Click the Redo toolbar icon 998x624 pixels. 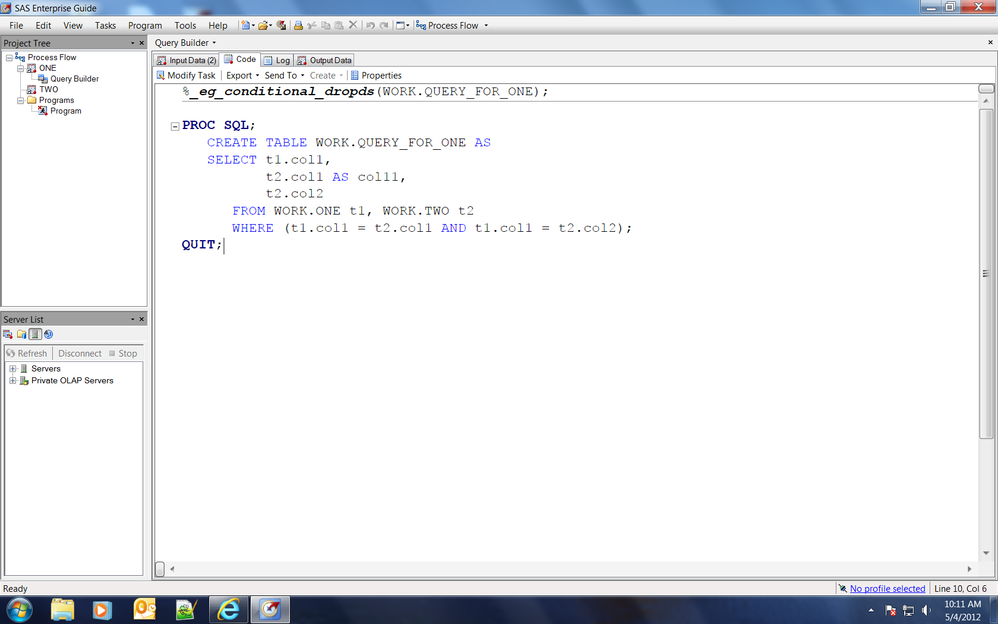(384, 25)
